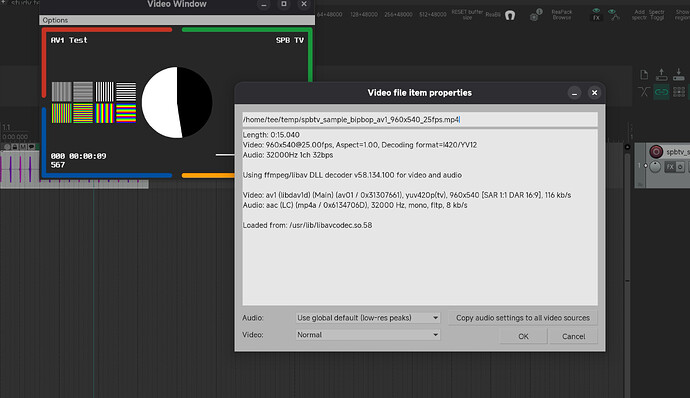This screenshot has width=690, height=398.
Task: Toggle the track FX bypass power button
Action: click(680, 167)
